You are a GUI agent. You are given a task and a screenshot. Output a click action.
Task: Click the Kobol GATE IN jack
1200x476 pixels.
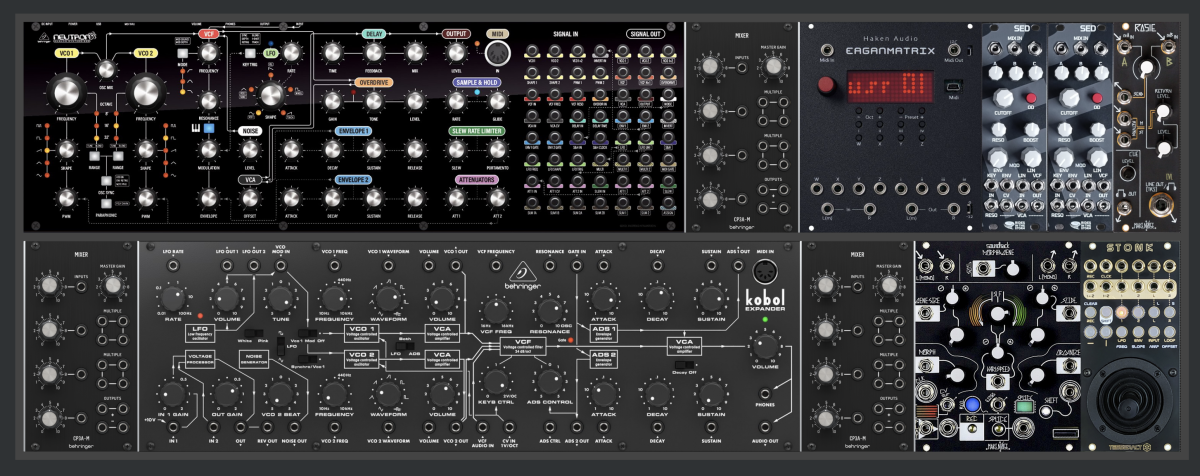pos(577,265)
